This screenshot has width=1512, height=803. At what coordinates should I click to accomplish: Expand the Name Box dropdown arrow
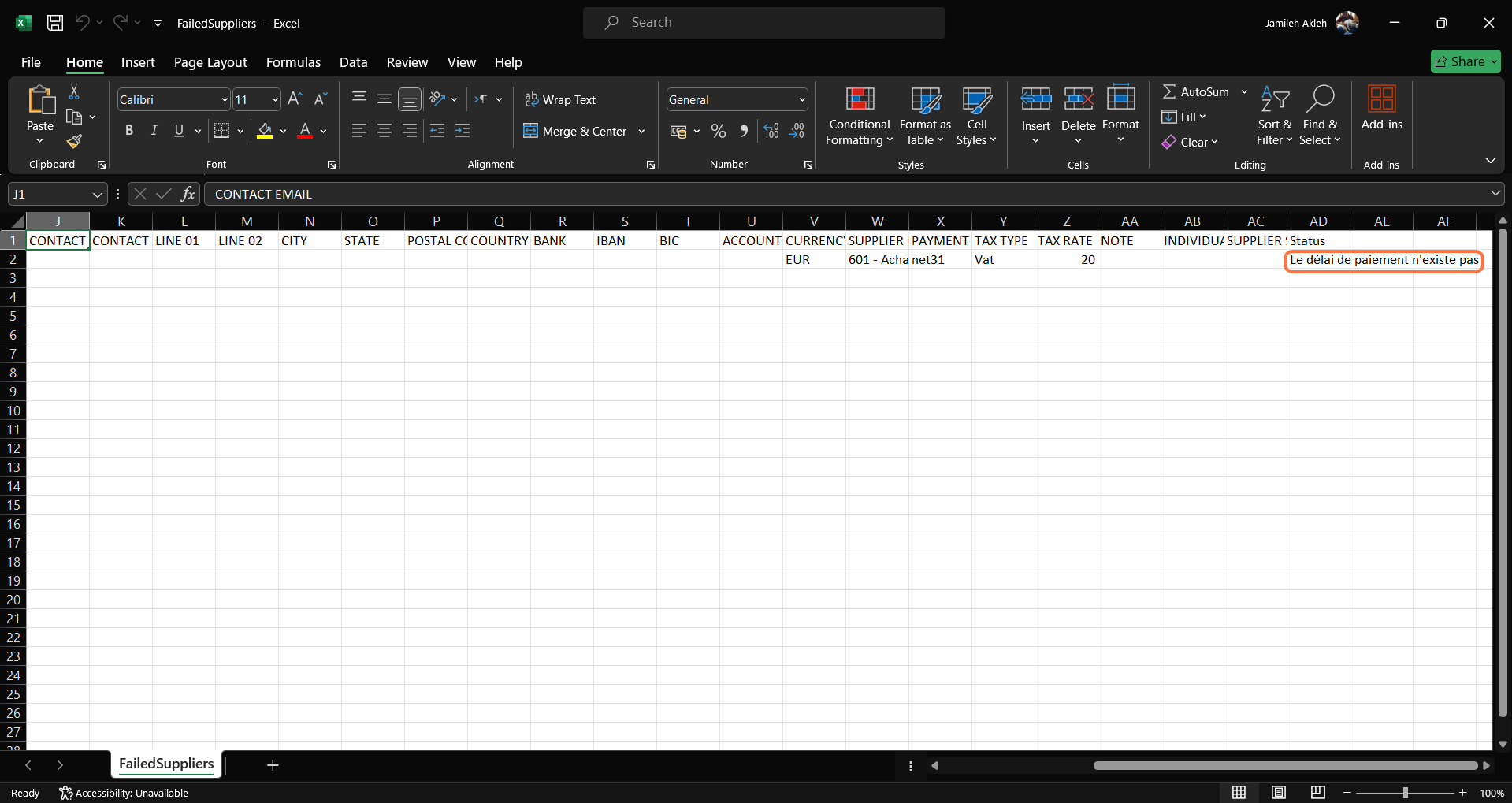point(97,194)
